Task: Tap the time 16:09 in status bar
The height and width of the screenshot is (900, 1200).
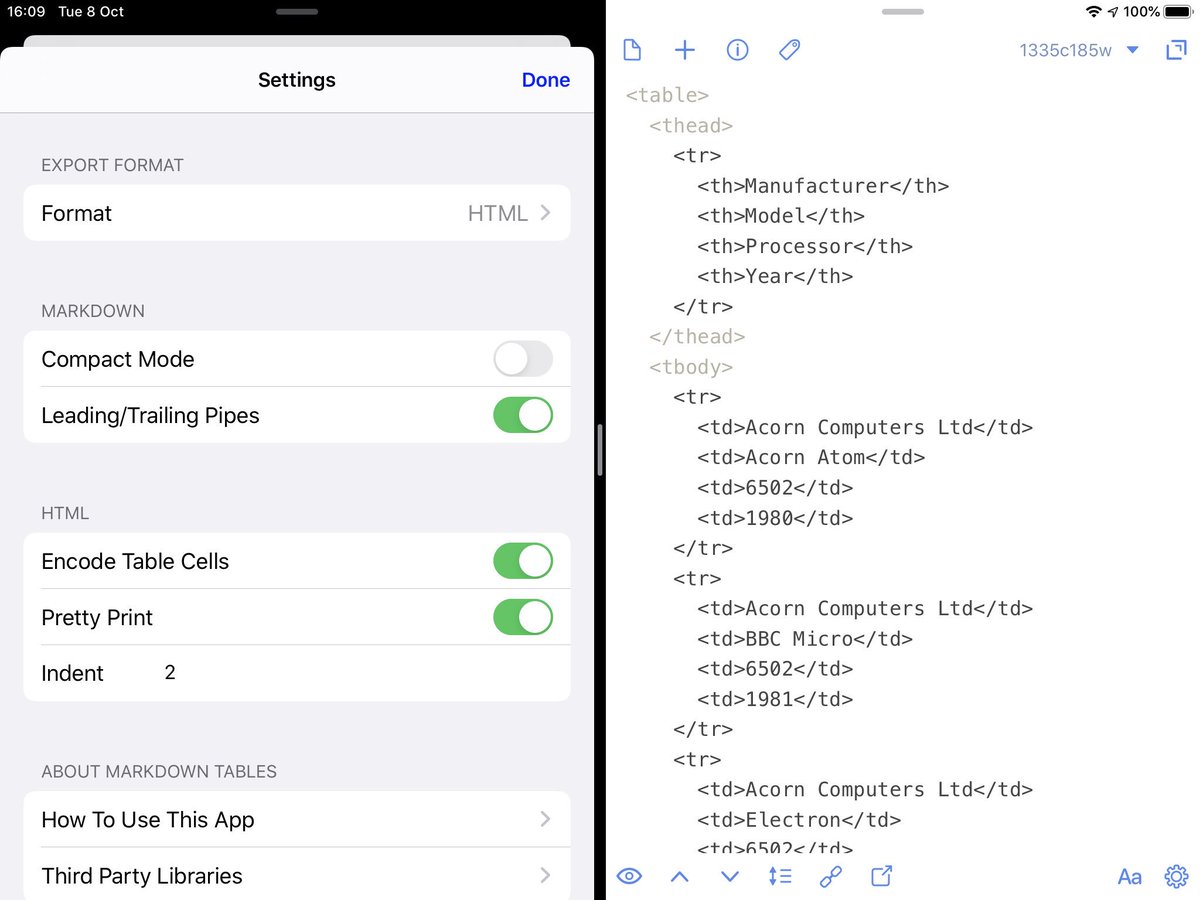Action: click(x=27, y=12)
